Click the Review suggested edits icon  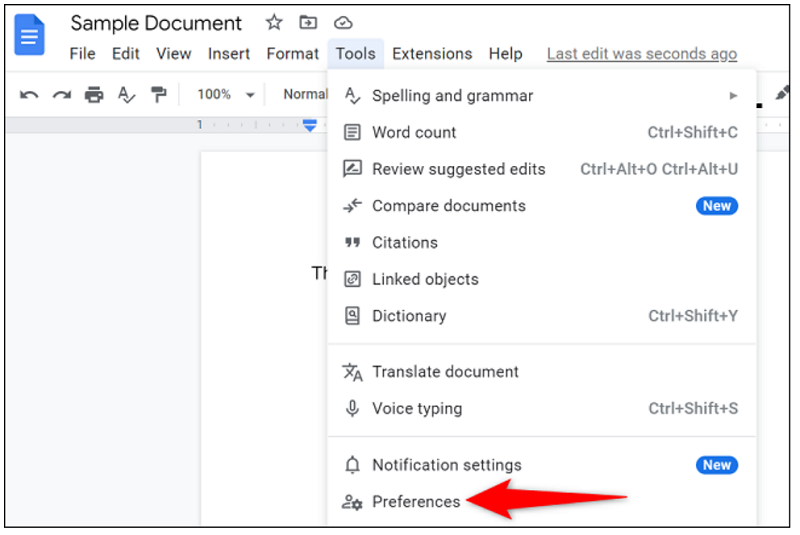coord(352,169)
